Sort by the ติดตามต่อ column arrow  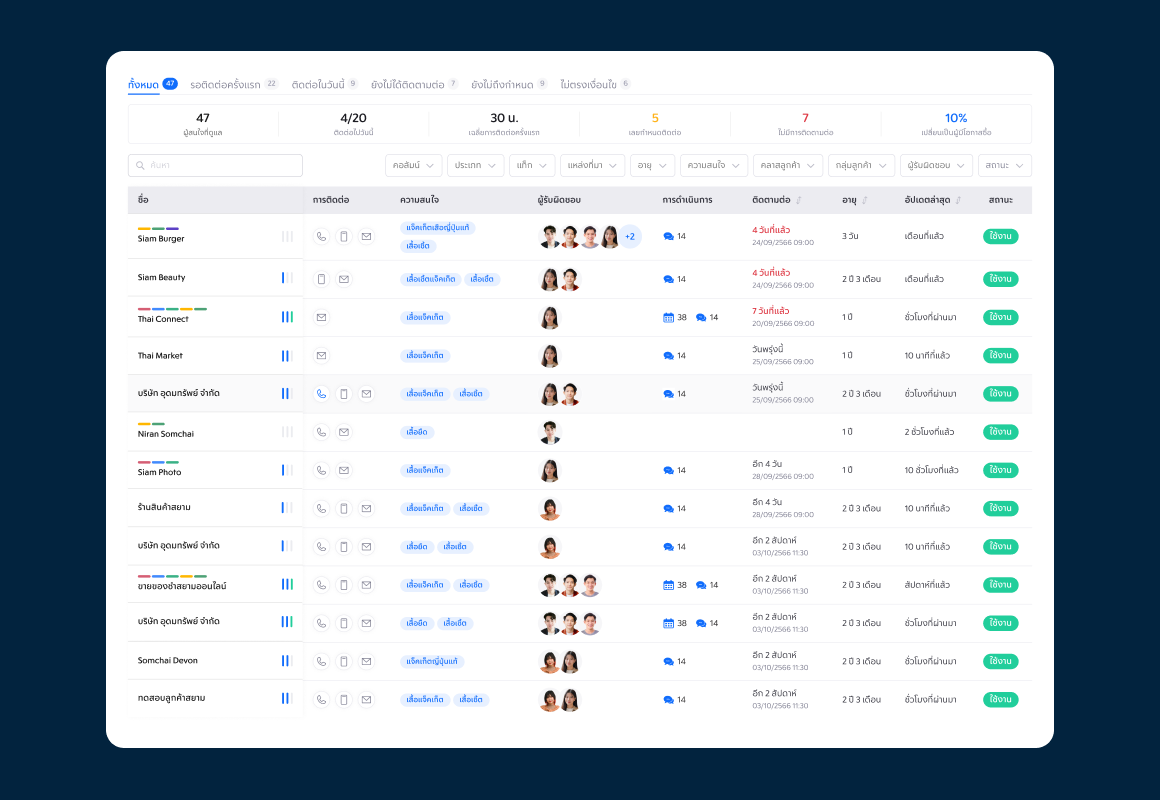(x=799, y=201)
